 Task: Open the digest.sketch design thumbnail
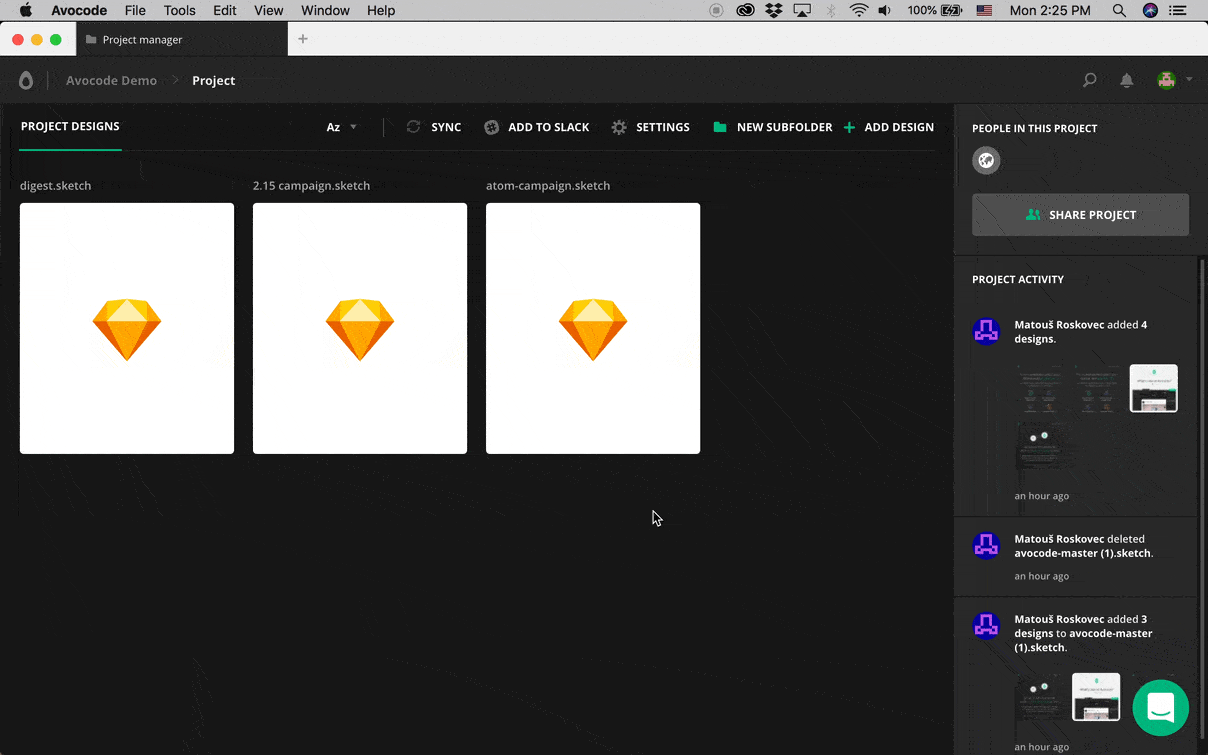click(x=127, y=328)
